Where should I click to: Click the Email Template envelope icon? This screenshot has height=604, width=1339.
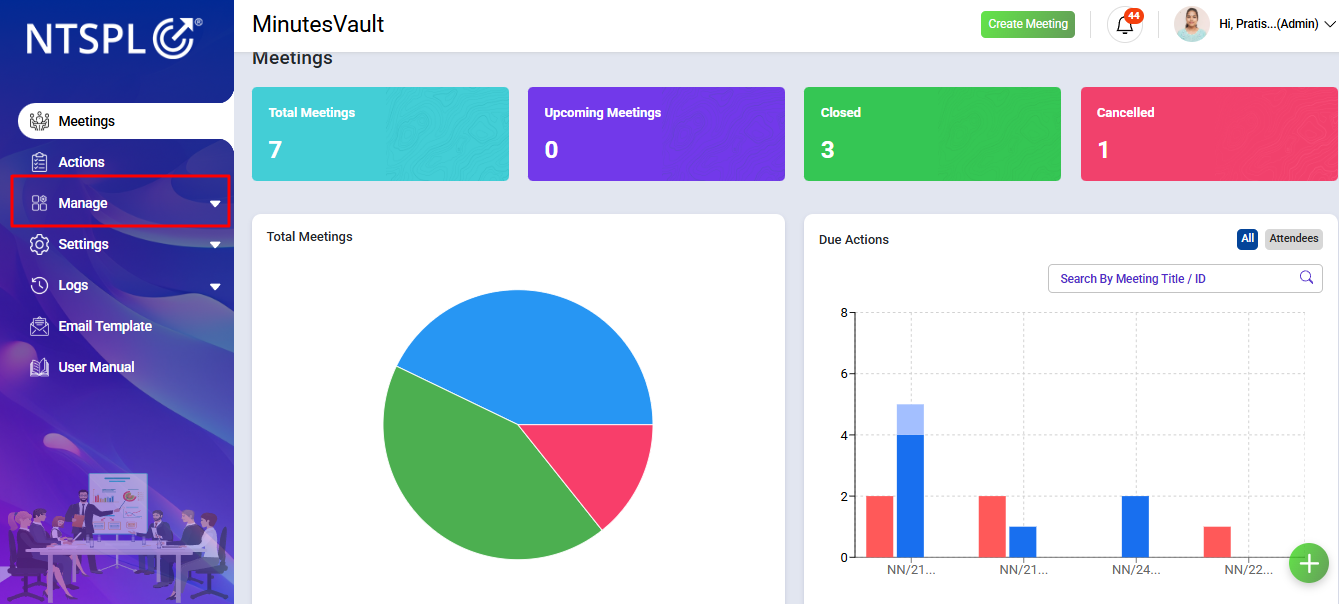point(39,326)
